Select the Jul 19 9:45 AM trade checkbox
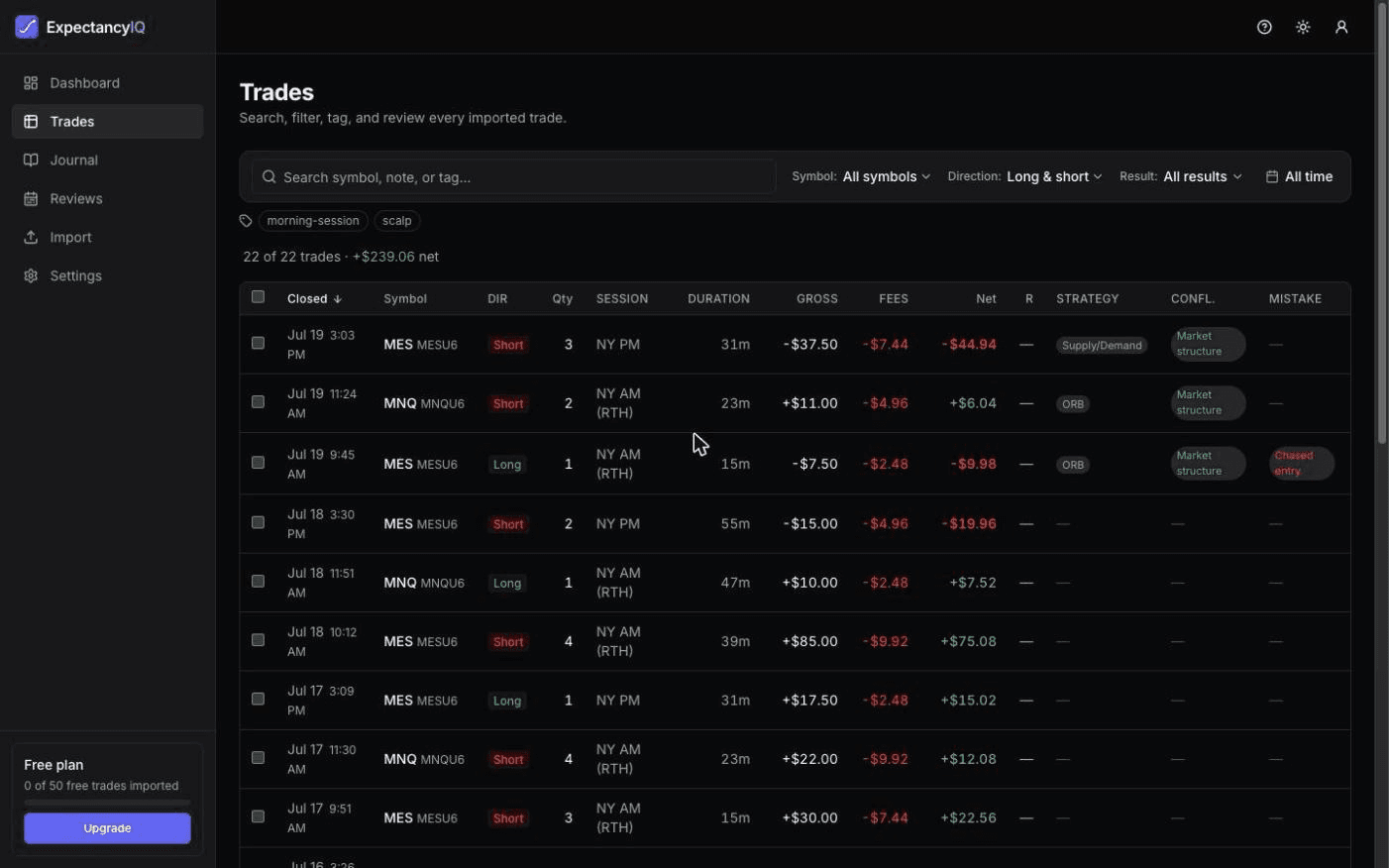The image size is (1389, 868). click(x=258, y=463)
